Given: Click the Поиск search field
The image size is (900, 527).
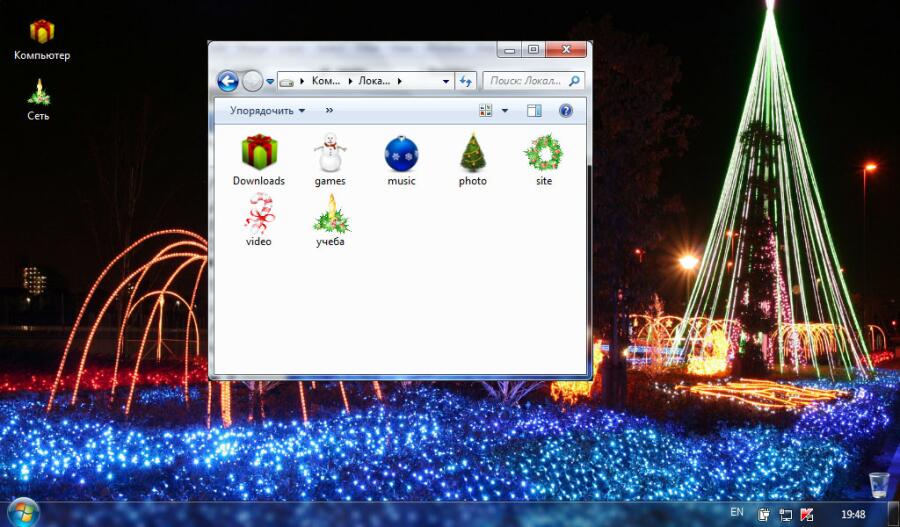Looking at the screenshot, I should tap(528, 81).
